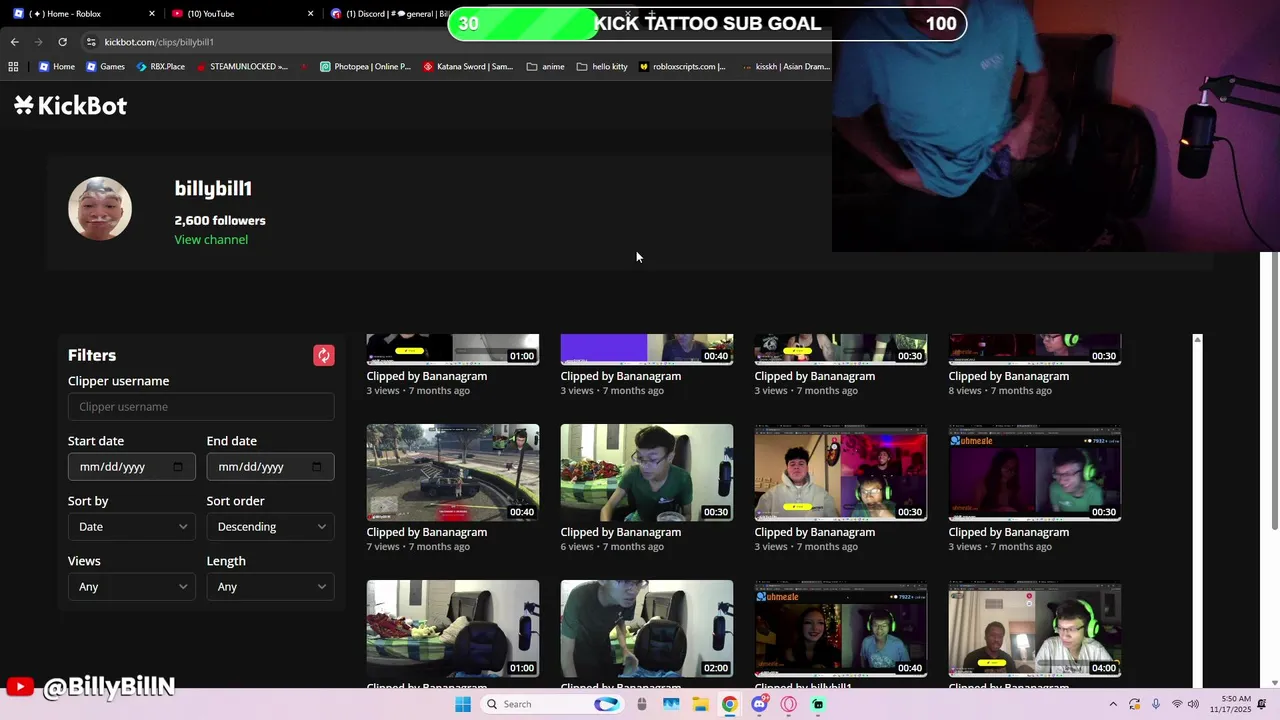The height and width of the screenshot is (720, 1280).
Task: Click the Start date field
Action: click(x=131, y=467)
